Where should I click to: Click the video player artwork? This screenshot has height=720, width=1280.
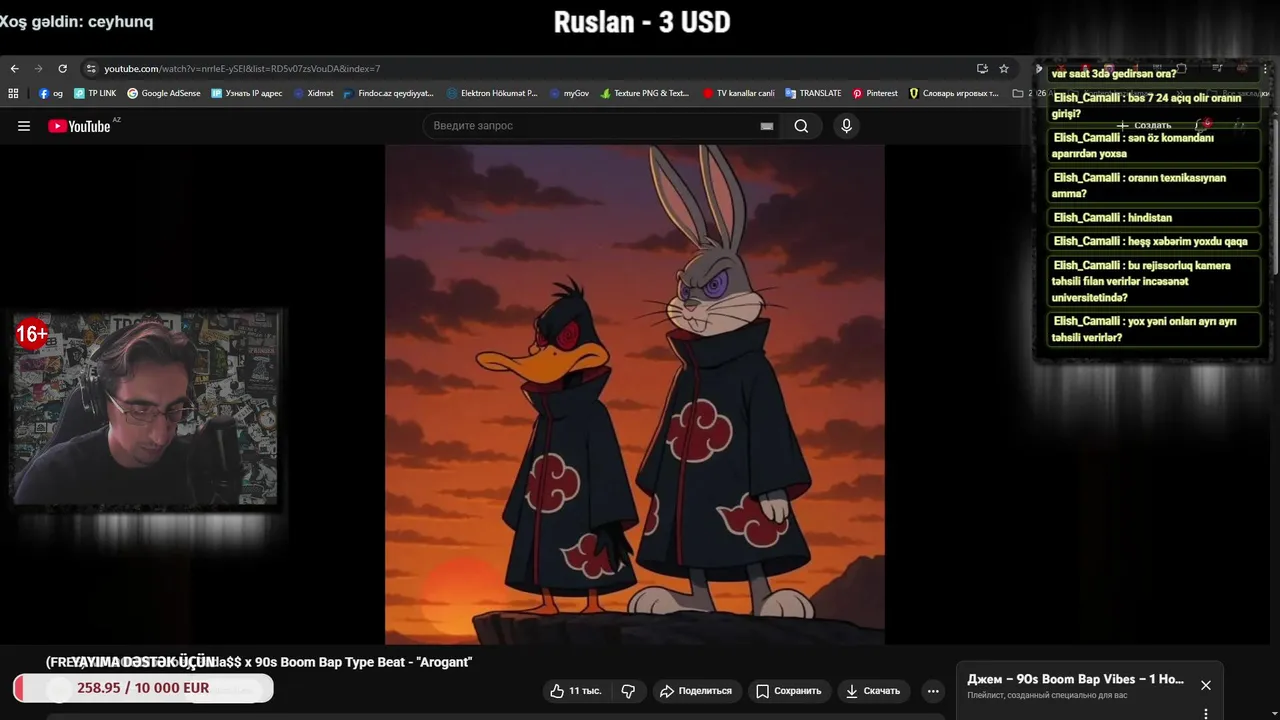[x=635, y=395]
